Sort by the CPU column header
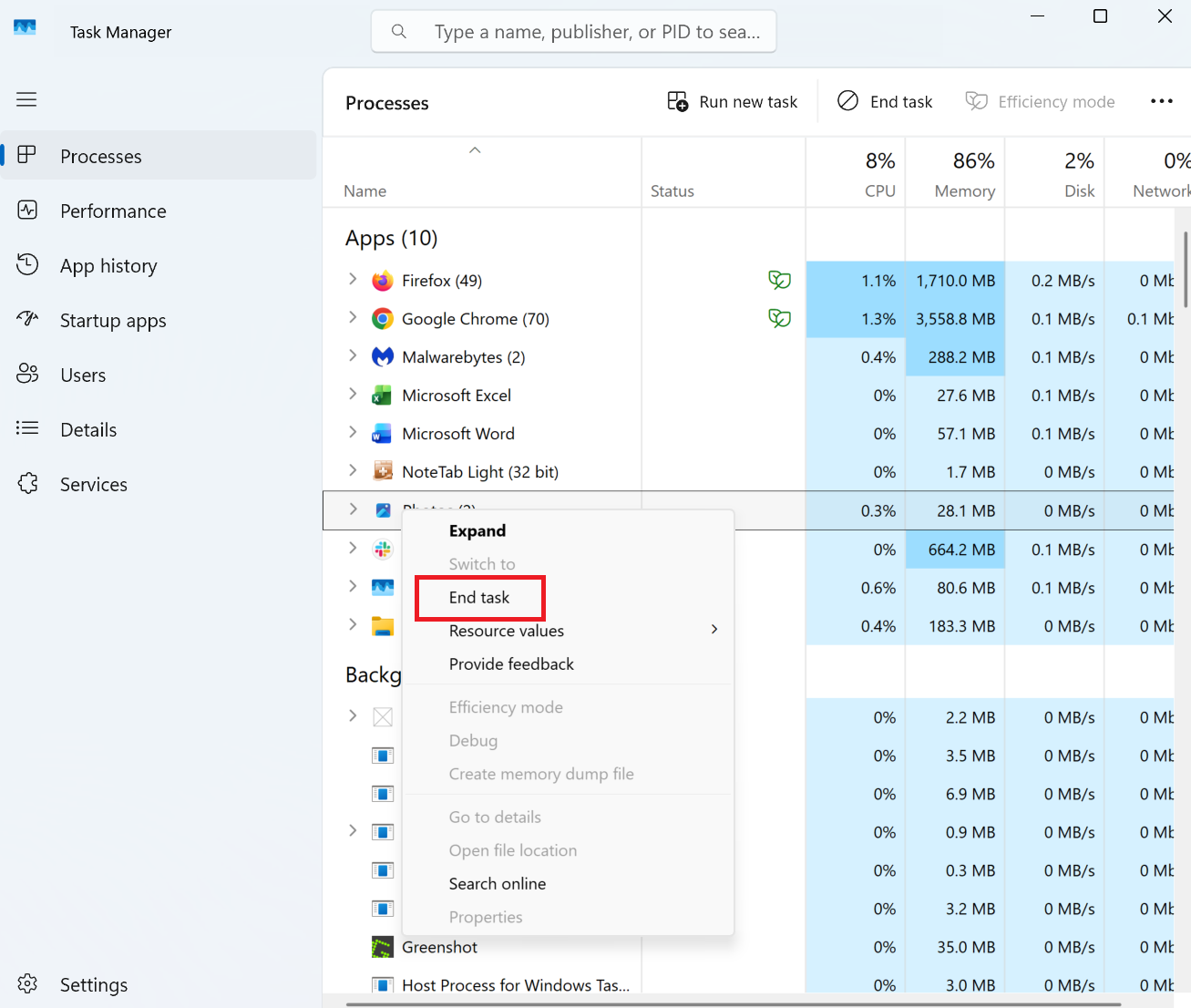The width and height of the screenshot is (1191, 1008). [856, 173]
